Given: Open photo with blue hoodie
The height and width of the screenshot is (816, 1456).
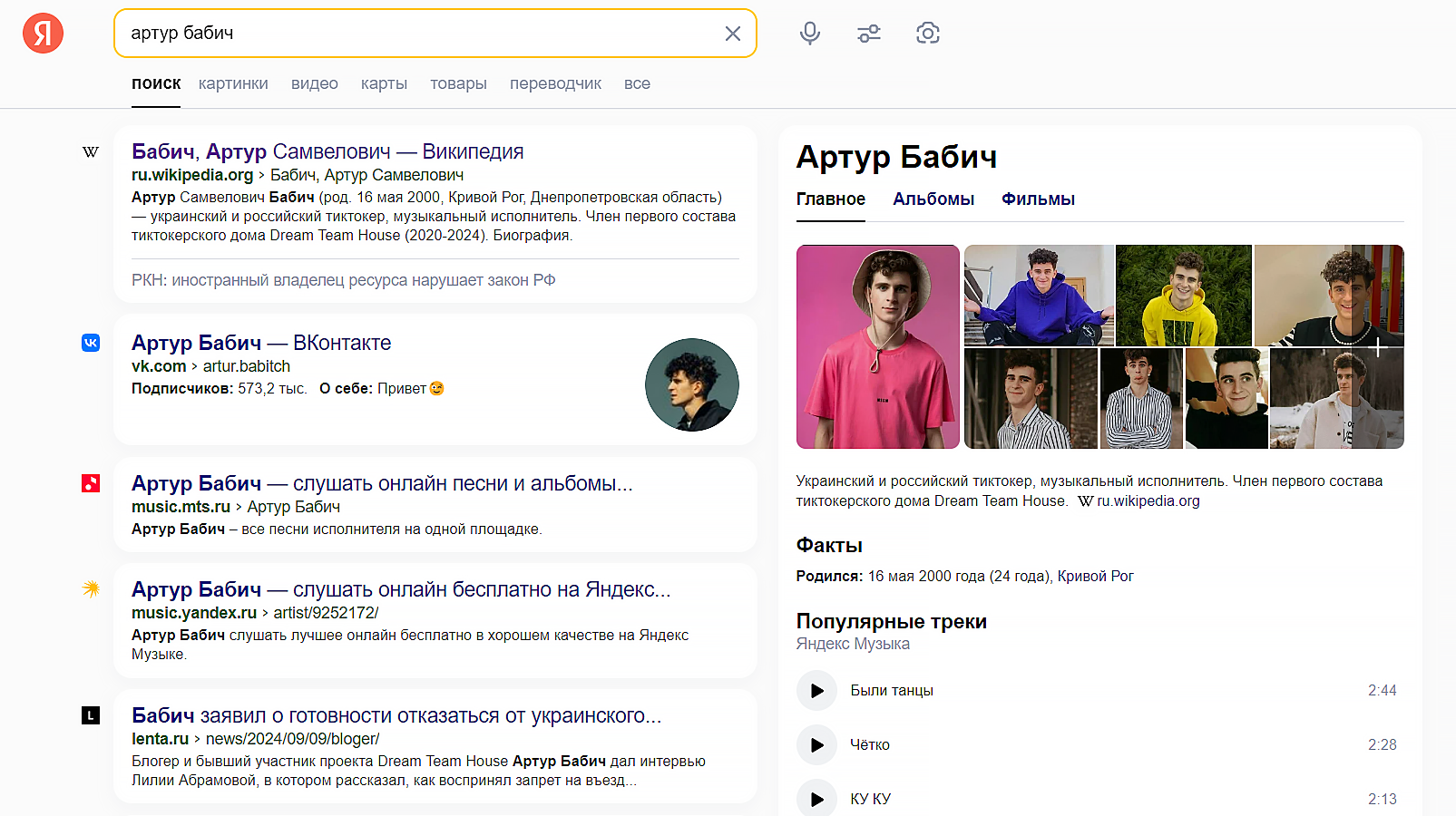Looking at the screenshot, I should click(1039, 296).
